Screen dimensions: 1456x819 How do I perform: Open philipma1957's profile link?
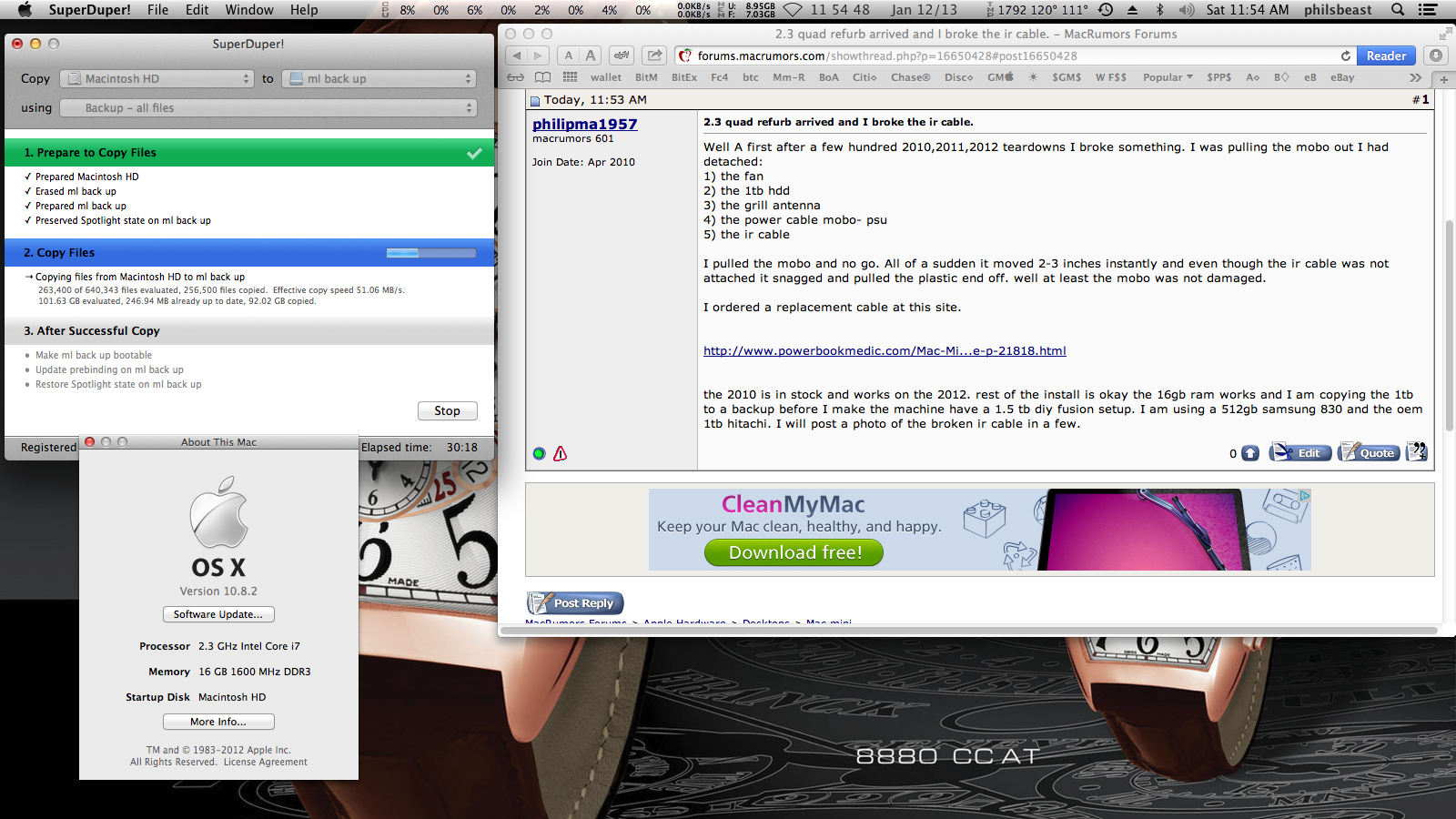584,124
